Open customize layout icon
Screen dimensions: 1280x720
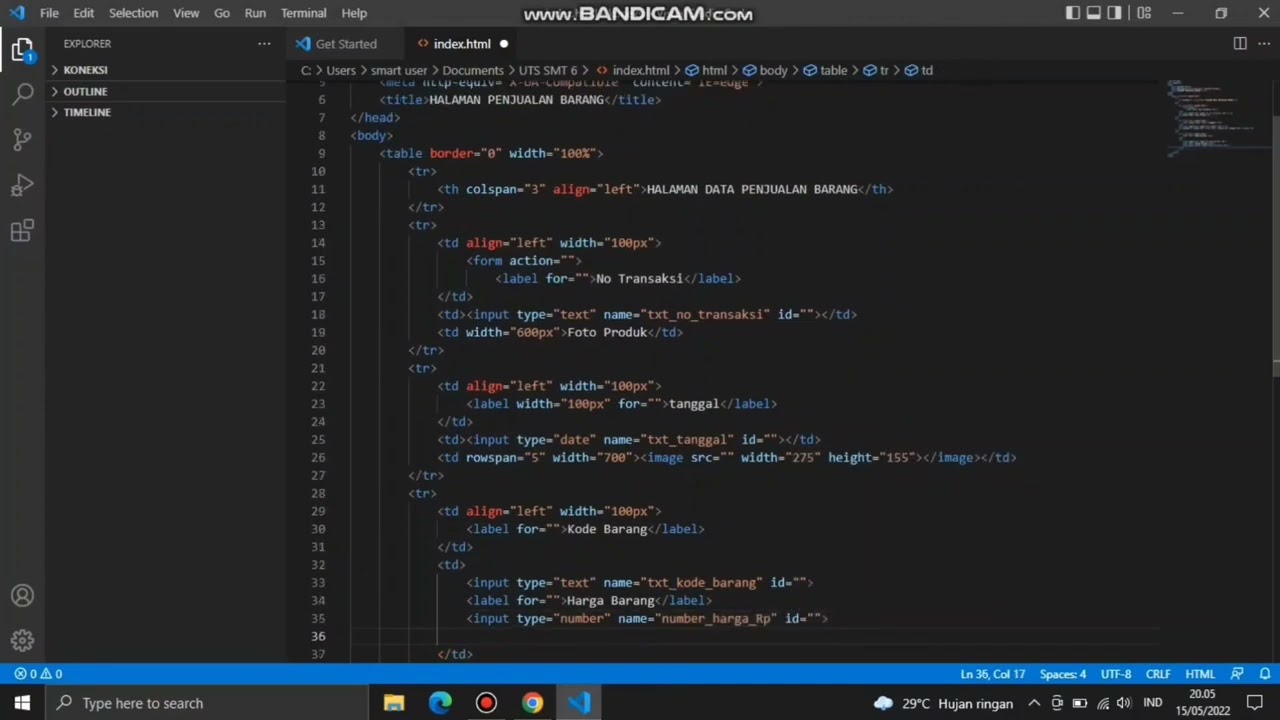(x=1144, y=13)
